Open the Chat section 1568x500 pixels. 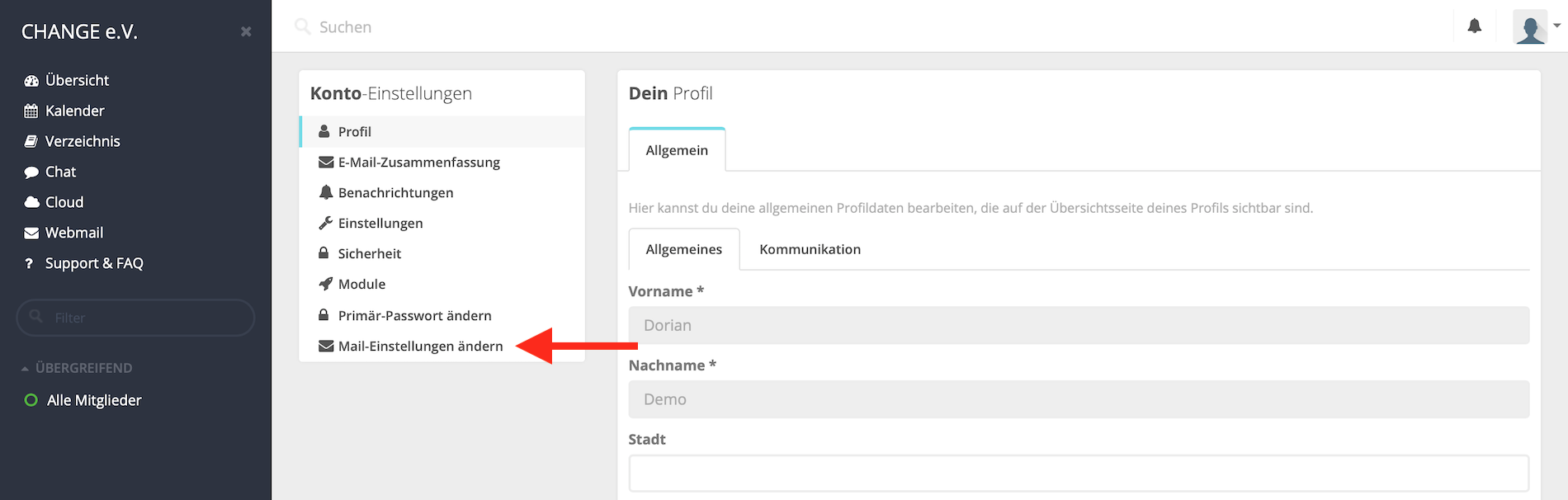(x=60, y=172)
